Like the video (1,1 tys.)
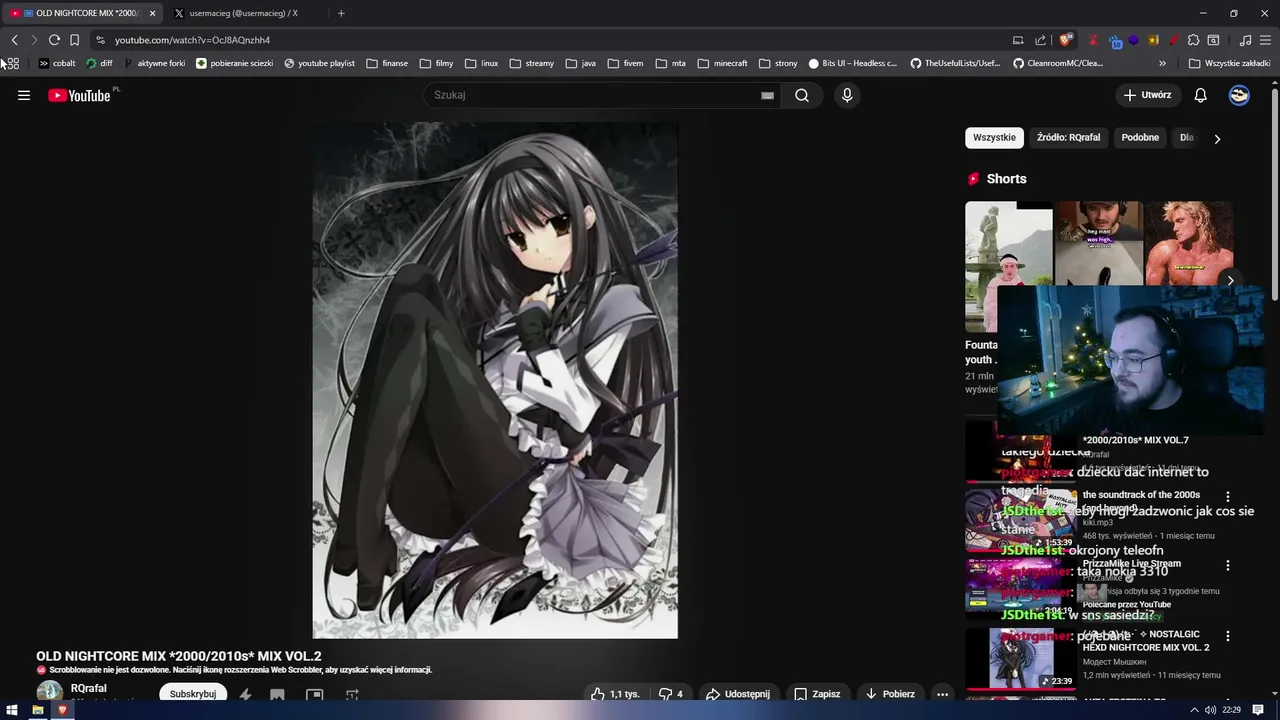Screen dimensions: 1280x720 [x=614, y=694]
